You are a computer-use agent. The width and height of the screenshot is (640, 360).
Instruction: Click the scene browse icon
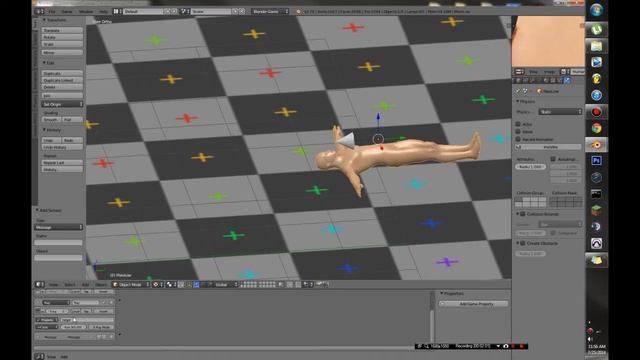184,11
